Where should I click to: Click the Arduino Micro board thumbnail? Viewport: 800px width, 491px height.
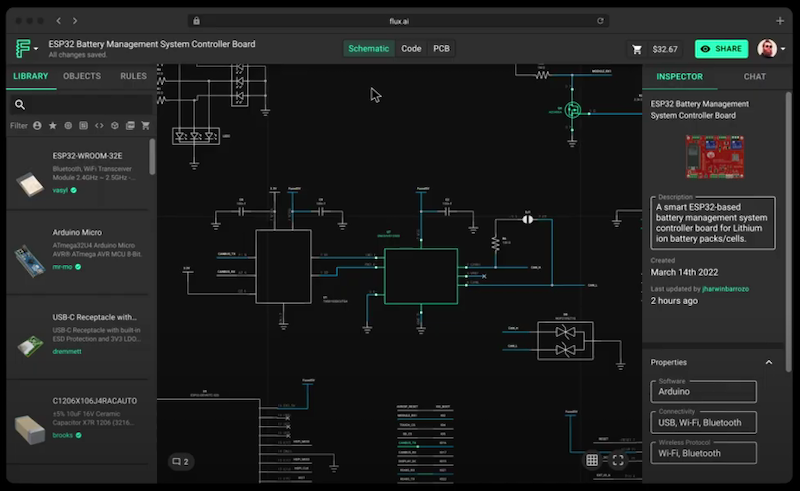[x=30, y=261]
